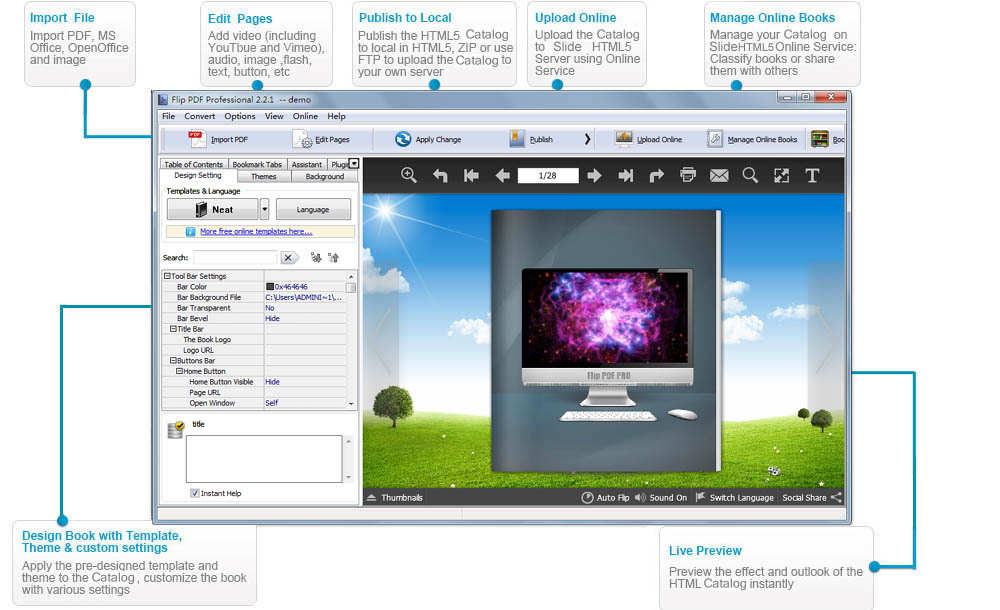
Task: Click the Import PDF toolbar button
Action: click(219, 139)
